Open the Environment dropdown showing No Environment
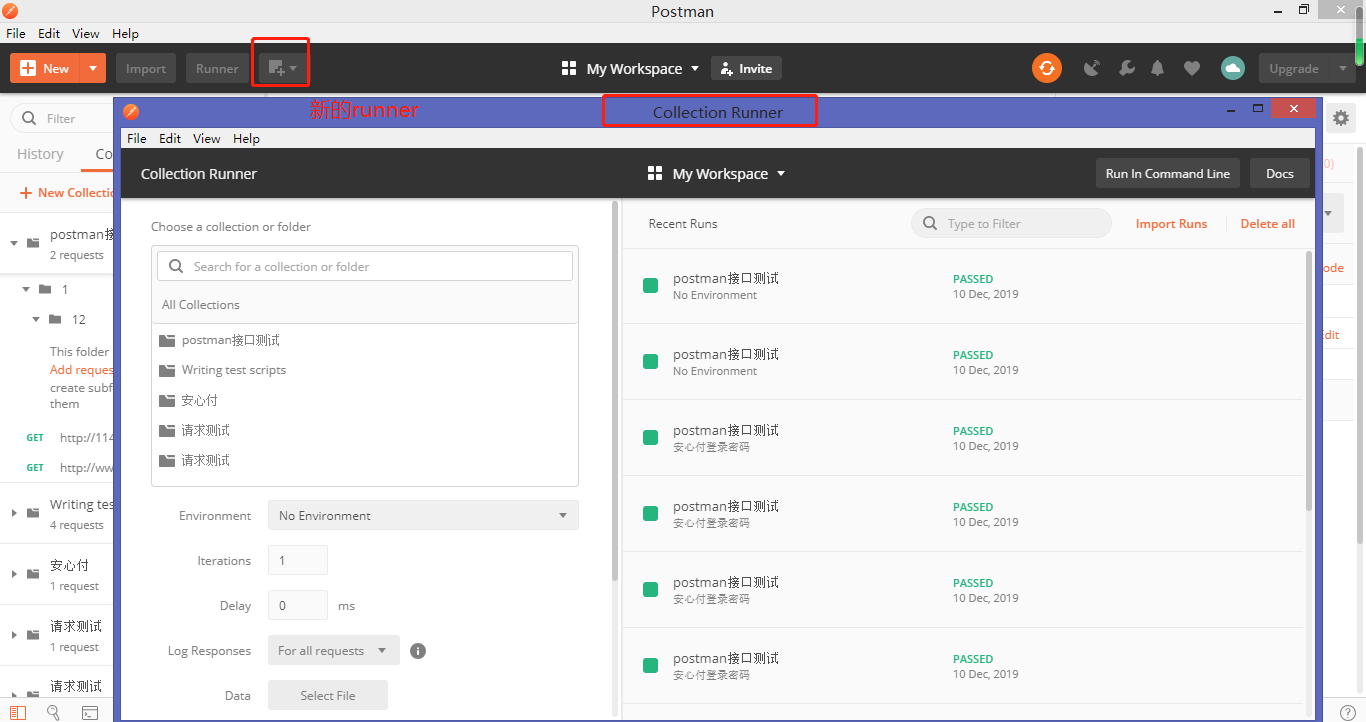Viewport: 1366px width, 722px height. 423,515
